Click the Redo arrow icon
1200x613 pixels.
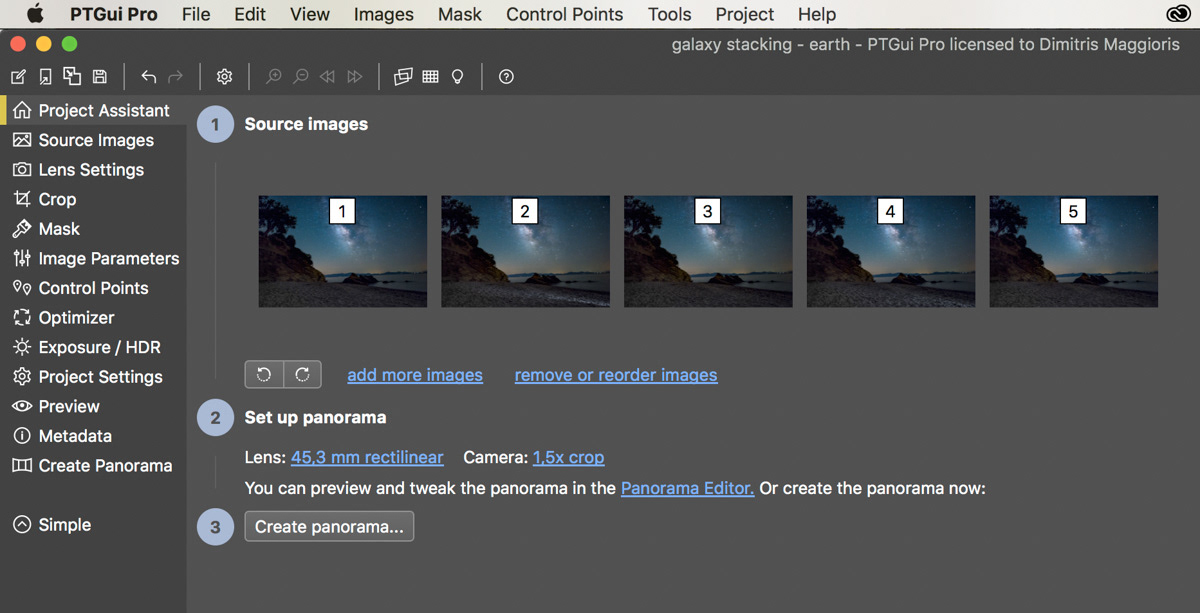[x=176, y=77]
